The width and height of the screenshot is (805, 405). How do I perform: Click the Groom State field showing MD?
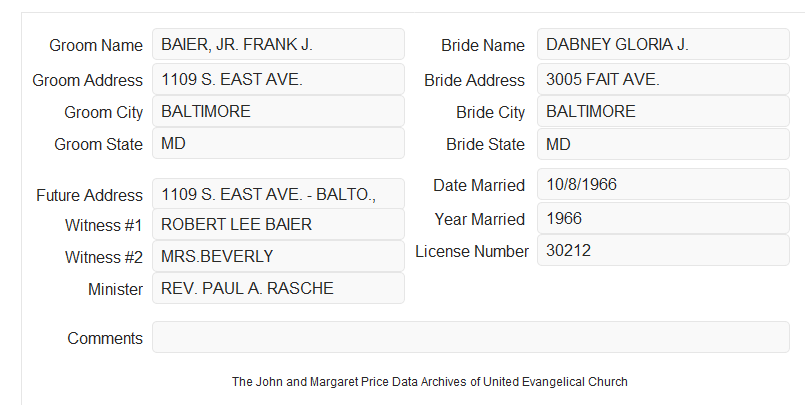278,143
